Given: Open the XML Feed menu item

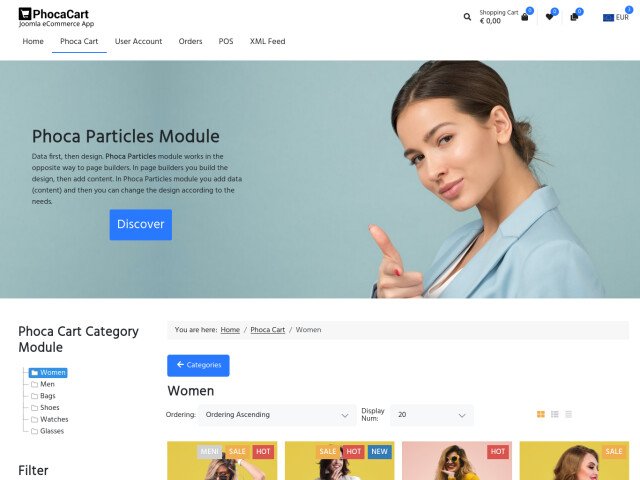Looking at the screenshot, I should tap(267, 41).
